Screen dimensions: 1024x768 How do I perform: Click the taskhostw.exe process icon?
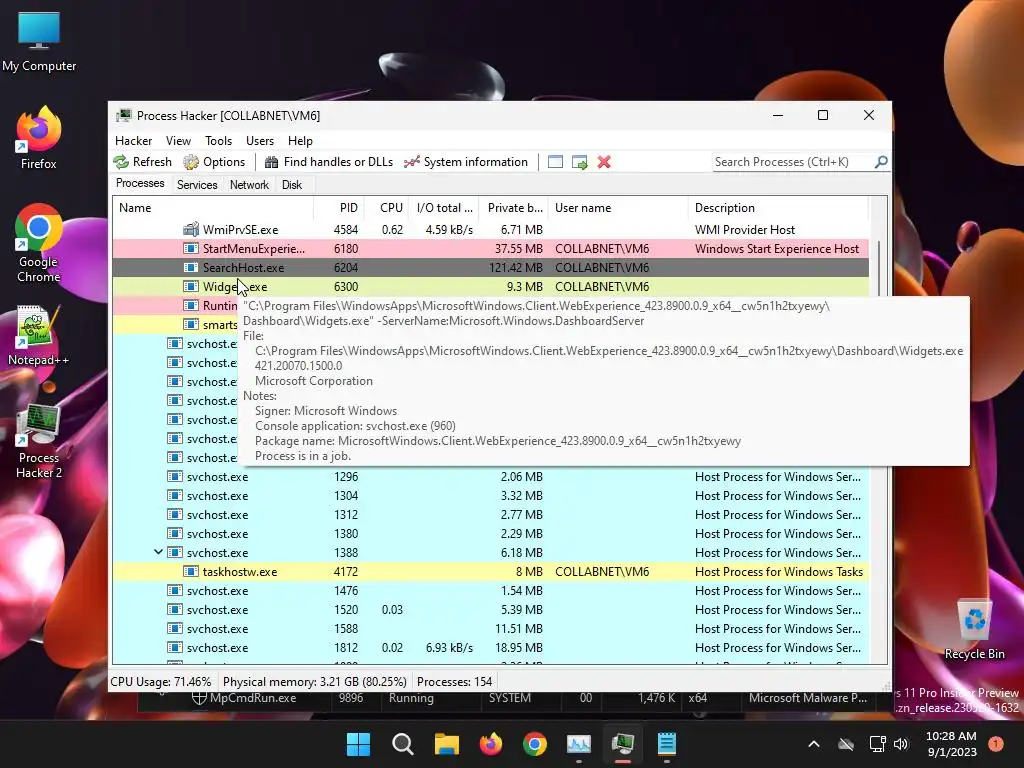(x=191, y=571)
